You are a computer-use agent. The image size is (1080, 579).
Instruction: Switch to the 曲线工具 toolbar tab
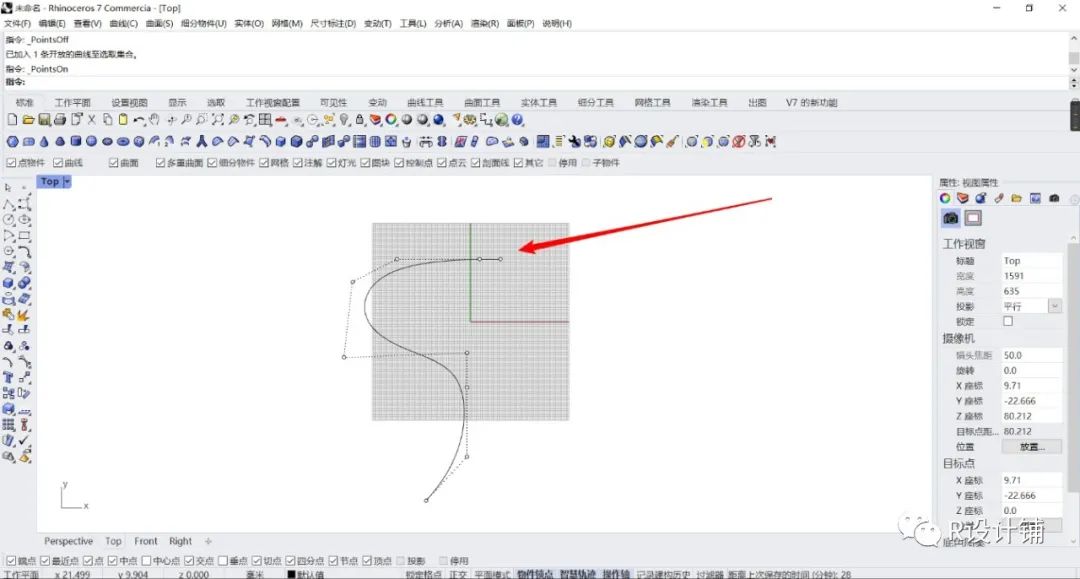tap(424, 102)
